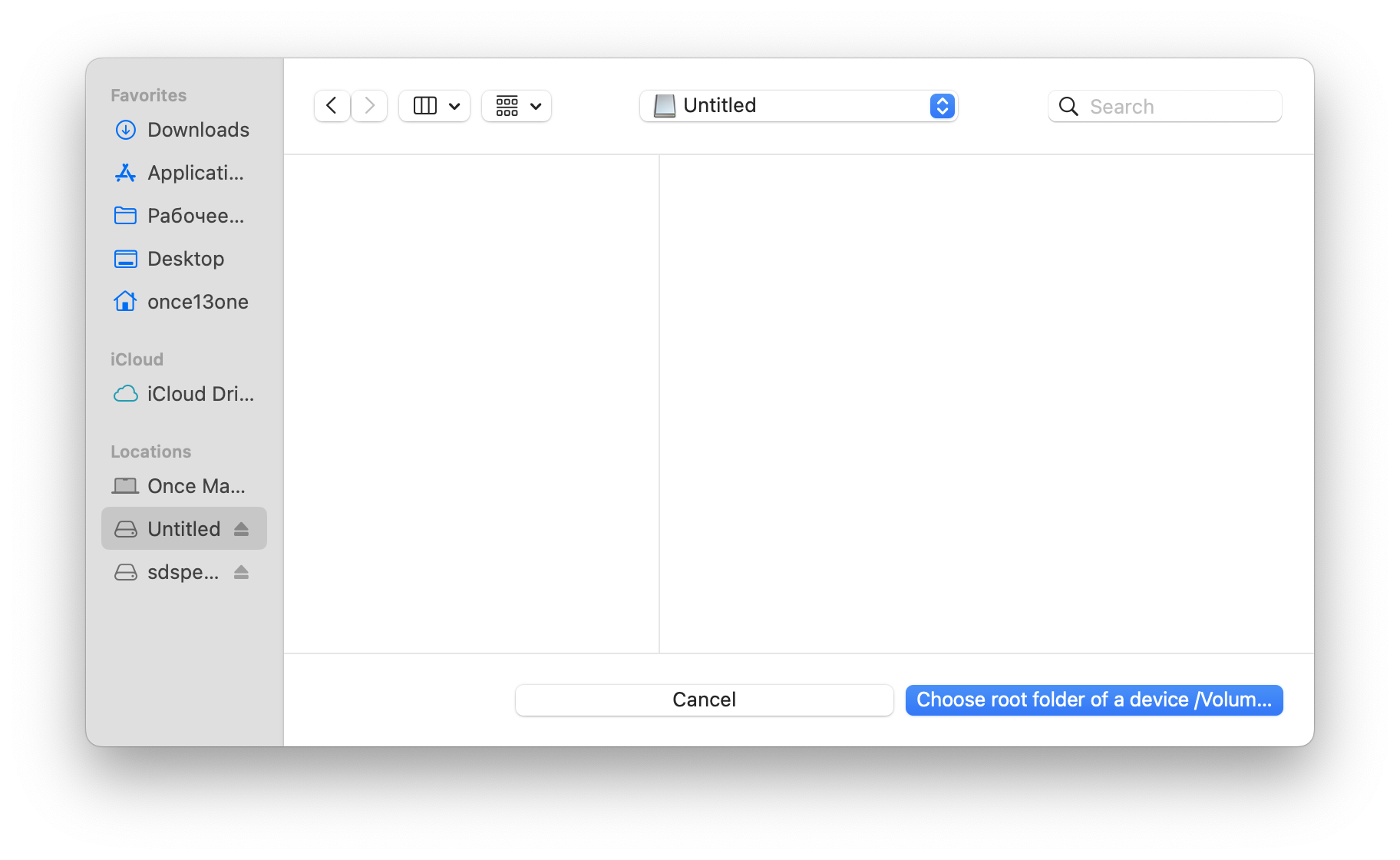
Task: Expand the grouping options chevron
Action: (x=536, y=106)
